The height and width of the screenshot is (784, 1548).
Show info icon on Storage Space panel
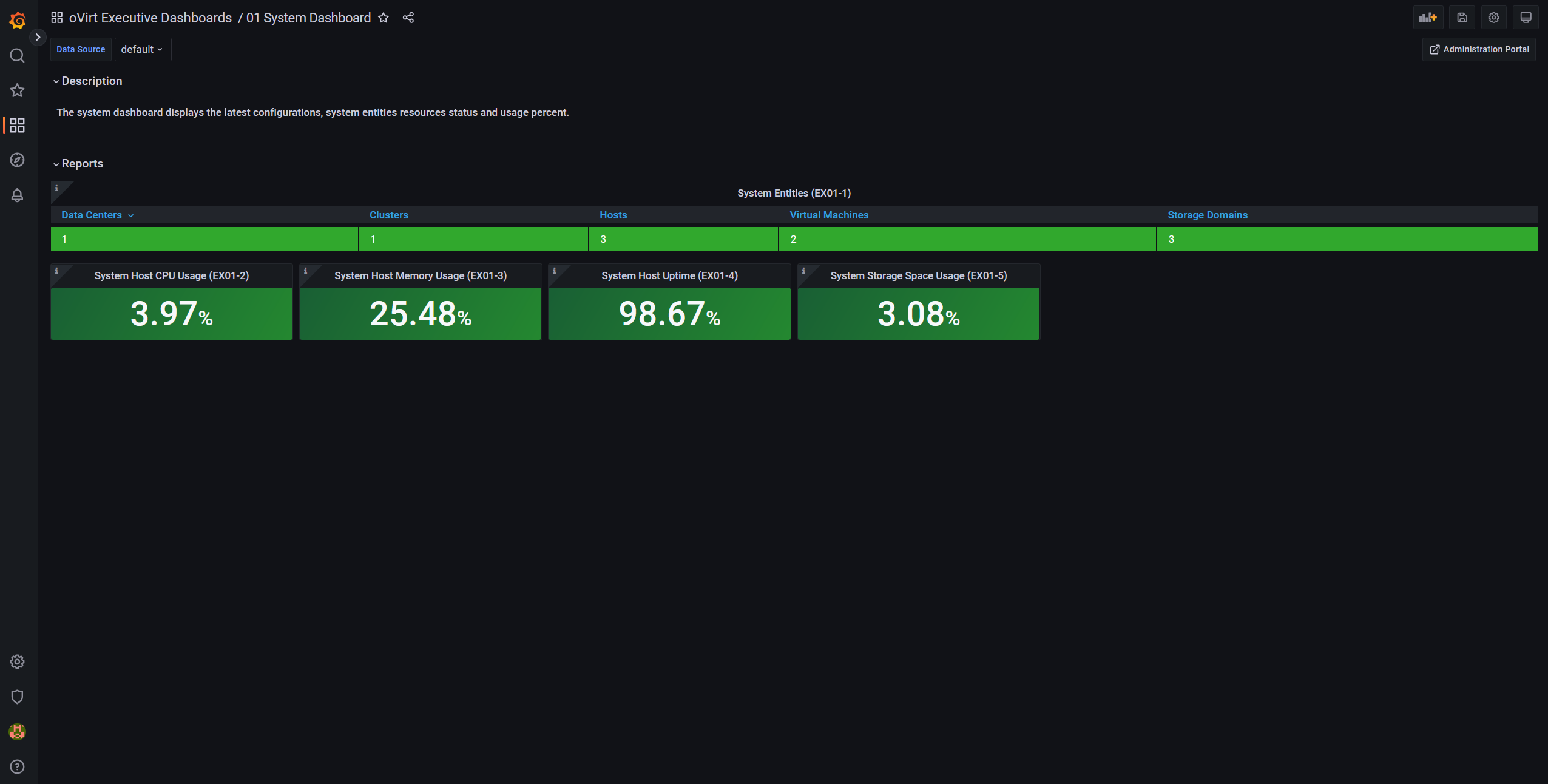coord(803,271)
